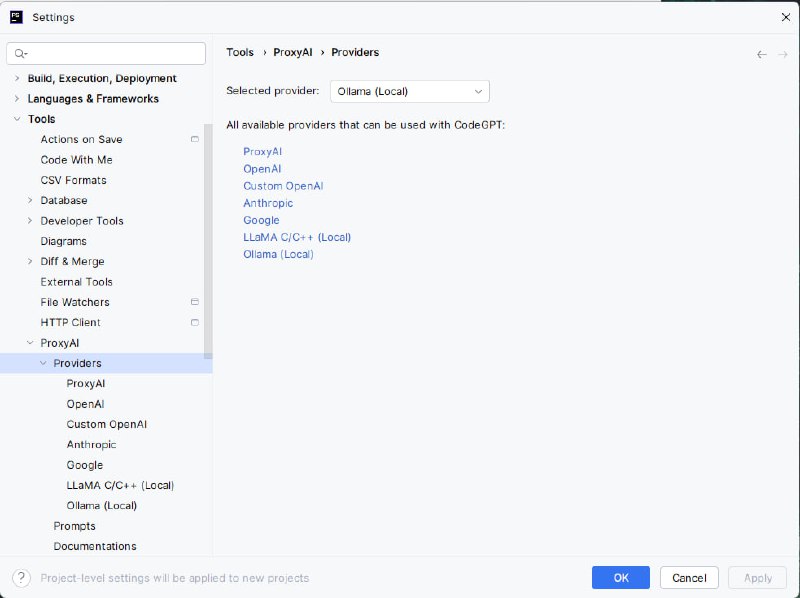
Task: Open the OpenAI provider link
Action: point(262,169)
